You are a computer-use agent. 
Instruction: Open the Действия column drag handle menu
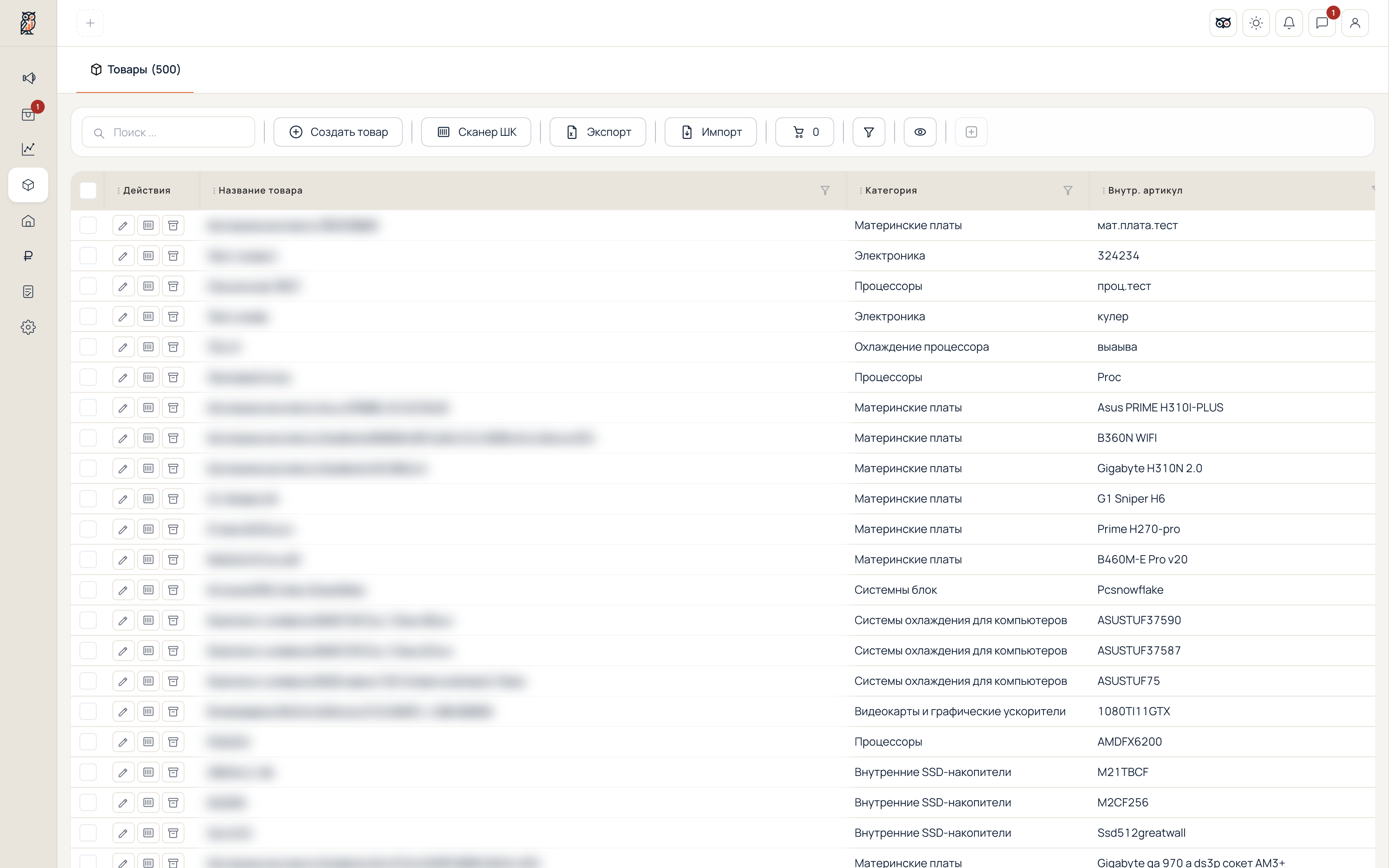119,191
